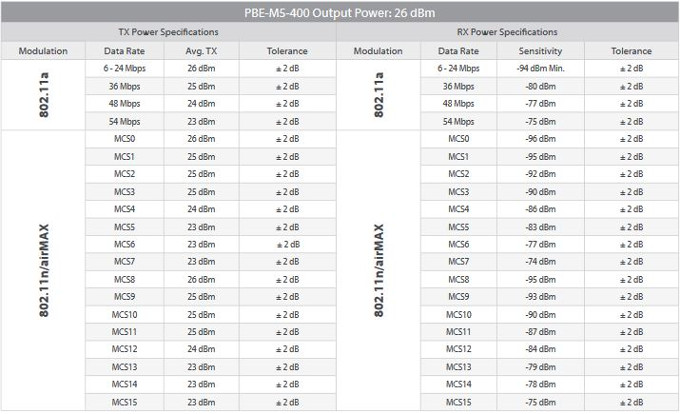Click the TX table 'MCS9' cell
Screen dimensions: 680x414
[124, 297]
